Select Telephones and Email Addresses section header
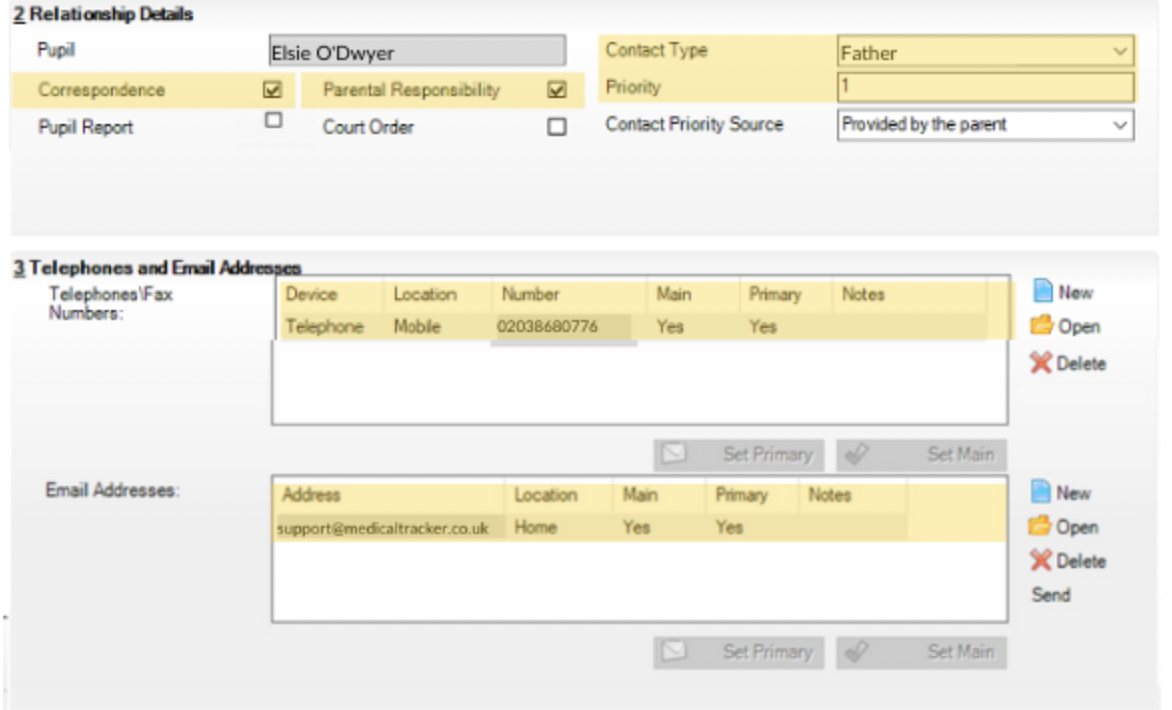 (155, 267)
